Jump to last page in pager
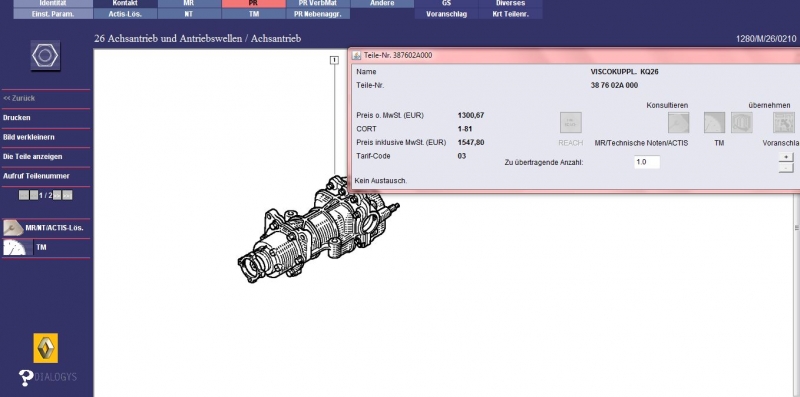Image resolution: width=800 pixels, height=397 pixels. [x=67, y=195]
